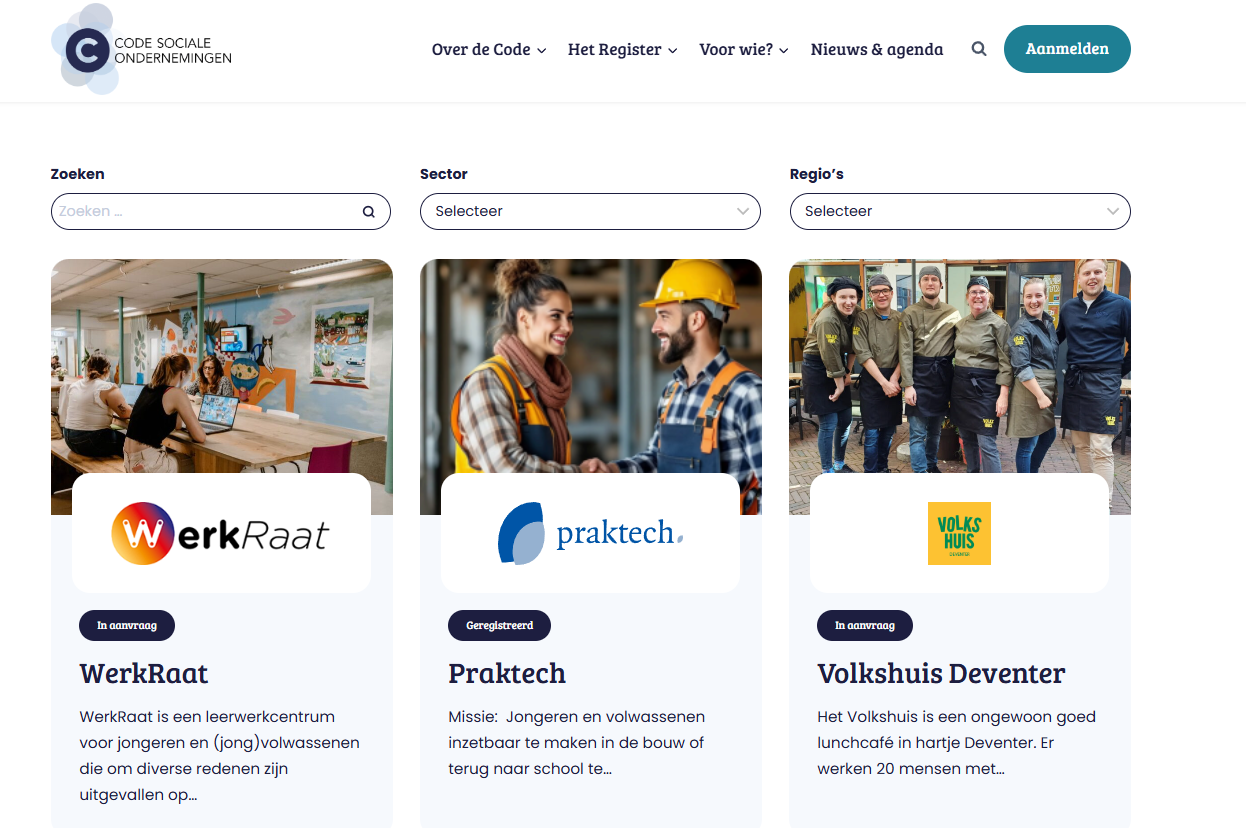This screenshot has width=1246, height=828.
Task: Go to Nieuws & agenda
Action: pyautogui.click(x=877, y=49)
